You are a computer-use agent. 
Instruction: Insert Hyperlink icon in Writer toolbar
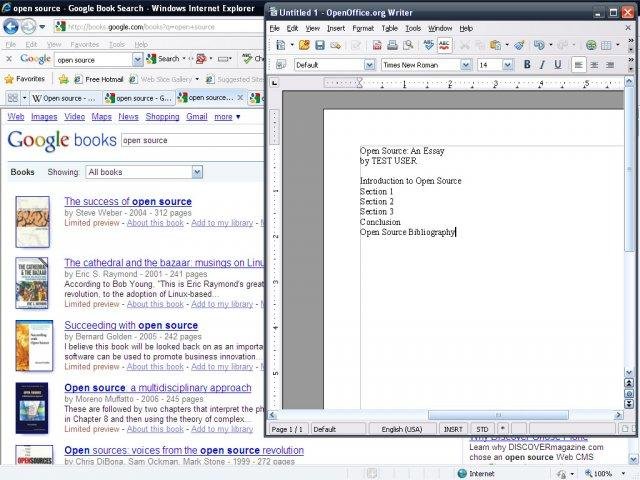coord(591,45)
